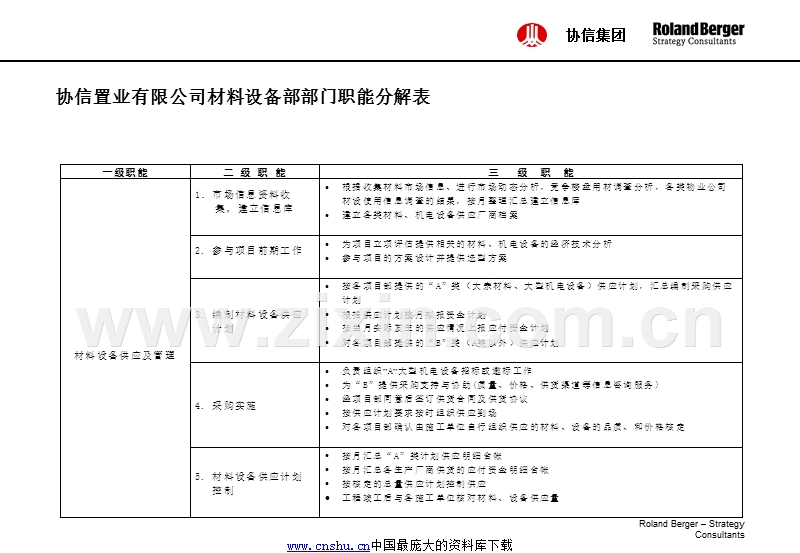Select the title 协信置业有限公司材料设备部部门职能分解表
The height and width of the screenshot is (553, 800).
[x=243, y=96]
